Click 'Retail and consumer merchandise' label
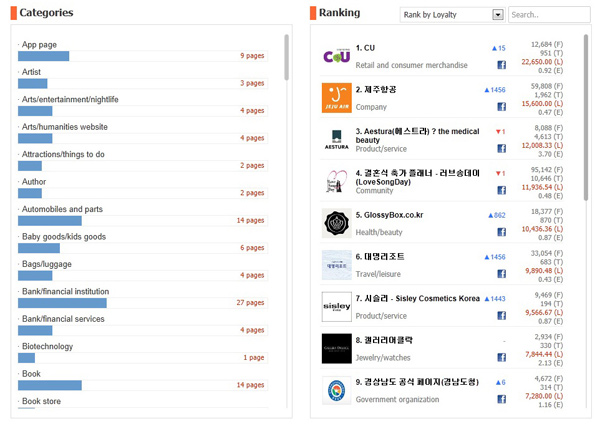Screen dimensions: 600x429 pos(411,65)
